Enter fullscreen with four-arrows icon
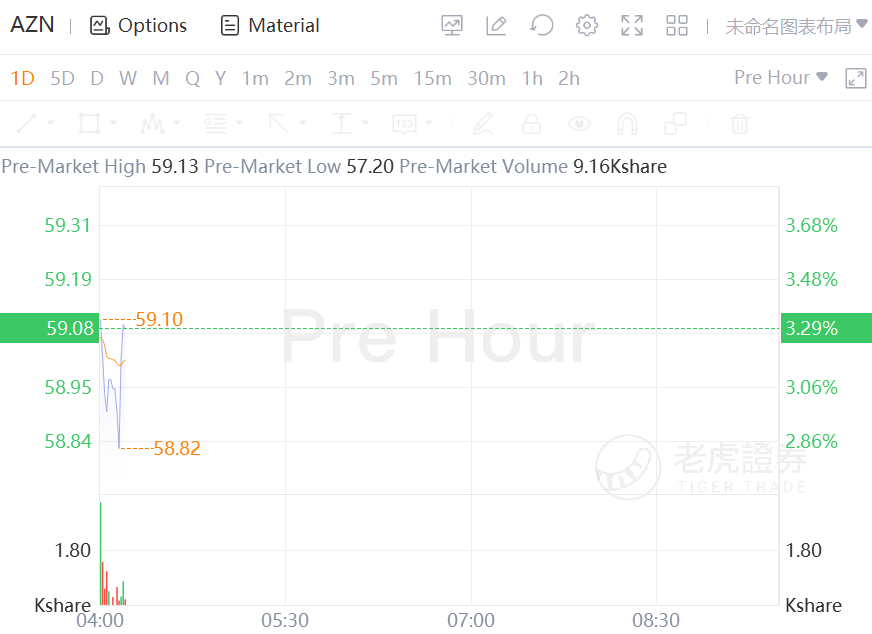Image resolution: width=872 pixels, height=634 pixels. tap(632, 26)
